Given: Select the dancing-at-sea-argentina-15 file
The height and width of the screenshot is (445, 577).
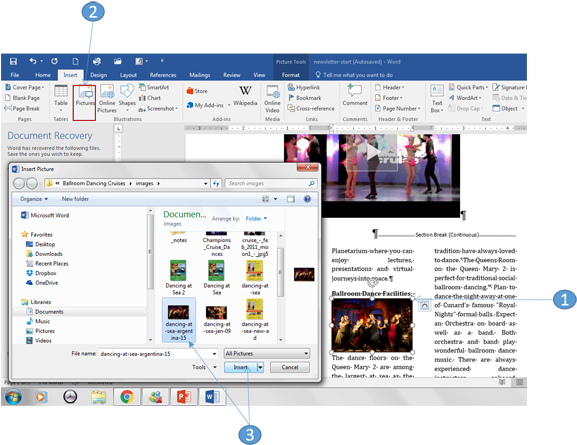Looking at the screenshot, I should (x=178, y=320).
